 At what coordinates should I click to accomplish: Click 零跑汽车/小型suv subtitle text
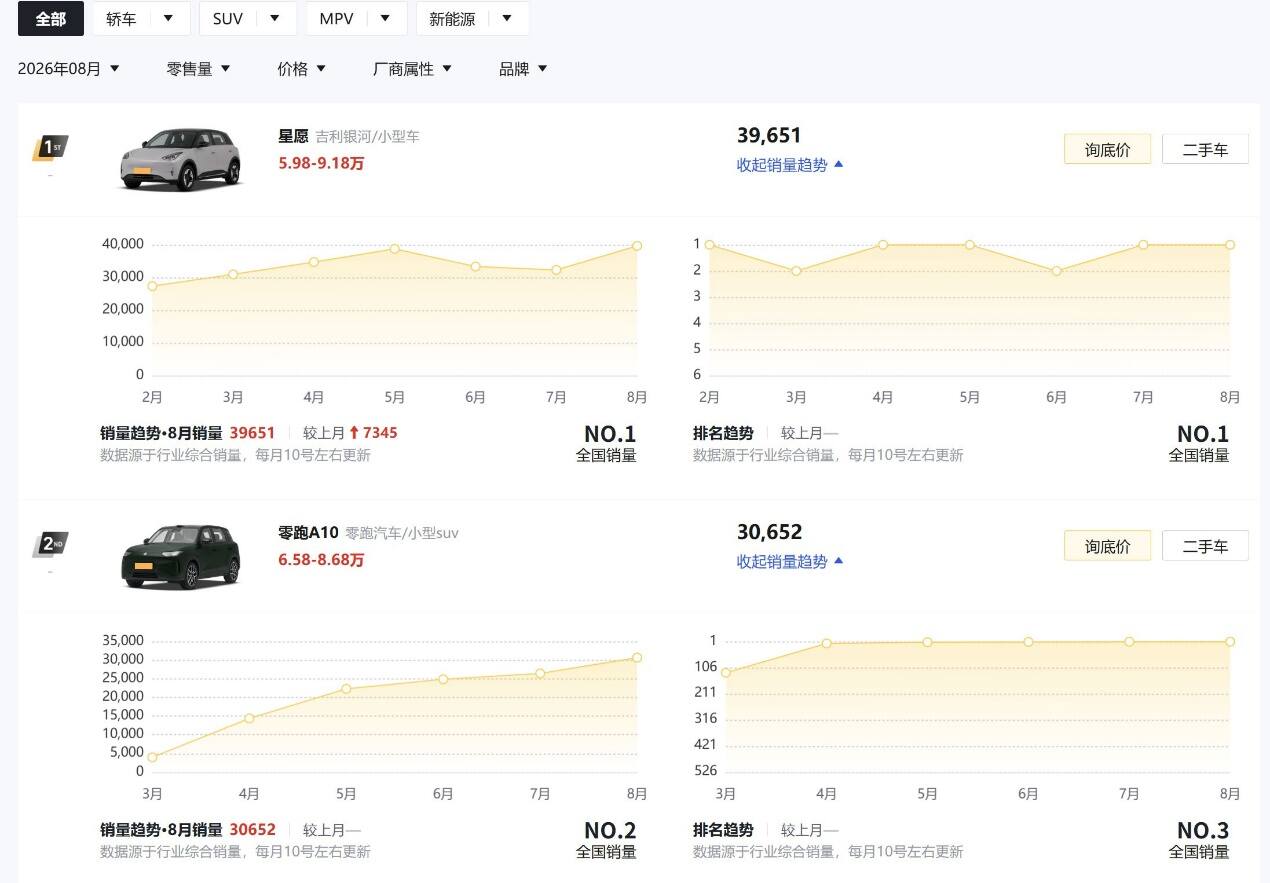[x=402, y=533]
